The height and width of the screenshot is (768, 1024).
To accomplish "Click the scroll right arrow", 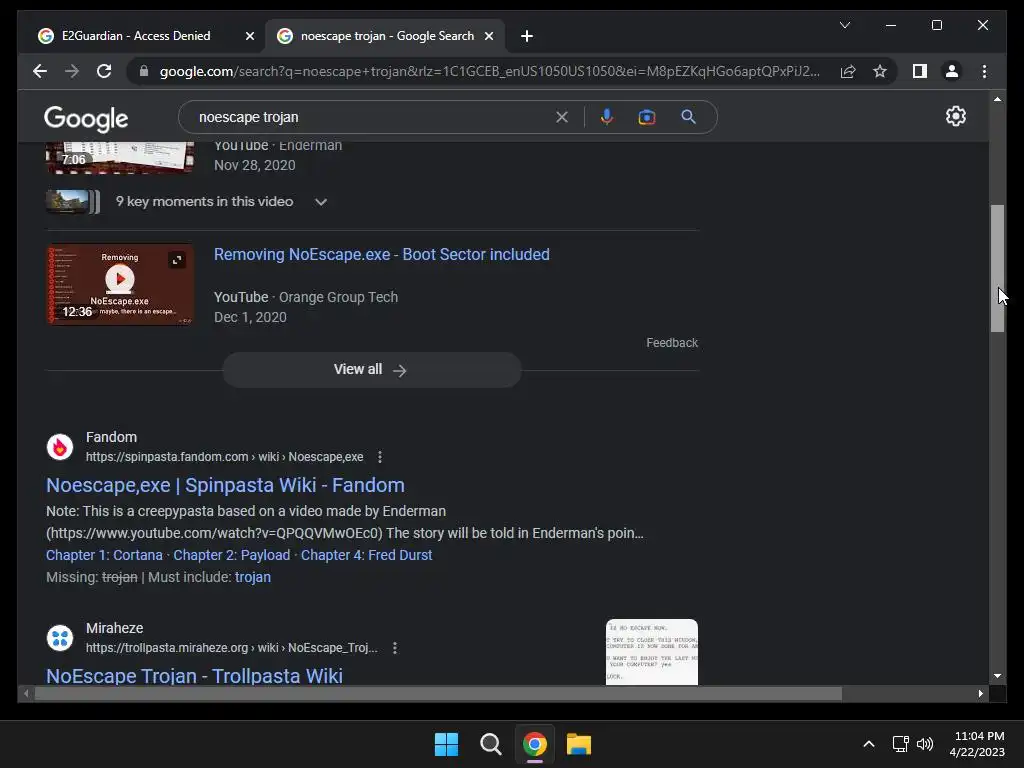I will tap(980, 694).
